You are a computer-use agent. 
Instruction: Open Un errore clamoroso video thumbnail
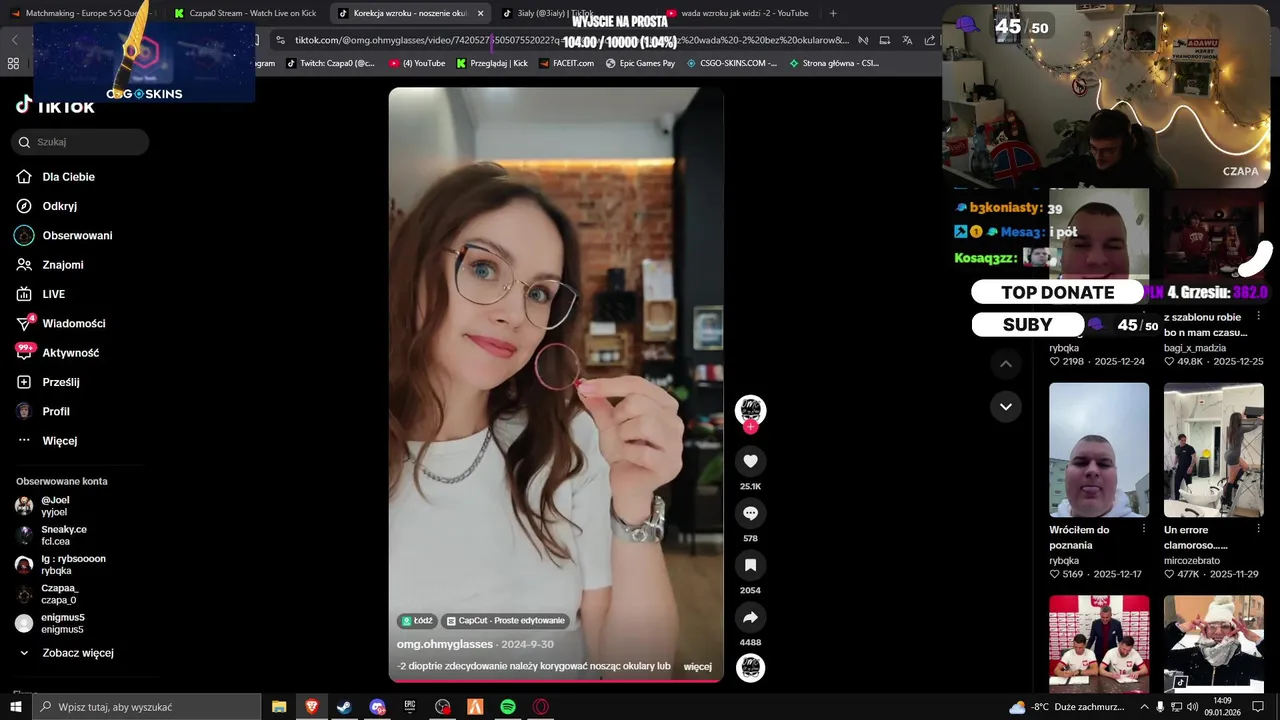1214,449
